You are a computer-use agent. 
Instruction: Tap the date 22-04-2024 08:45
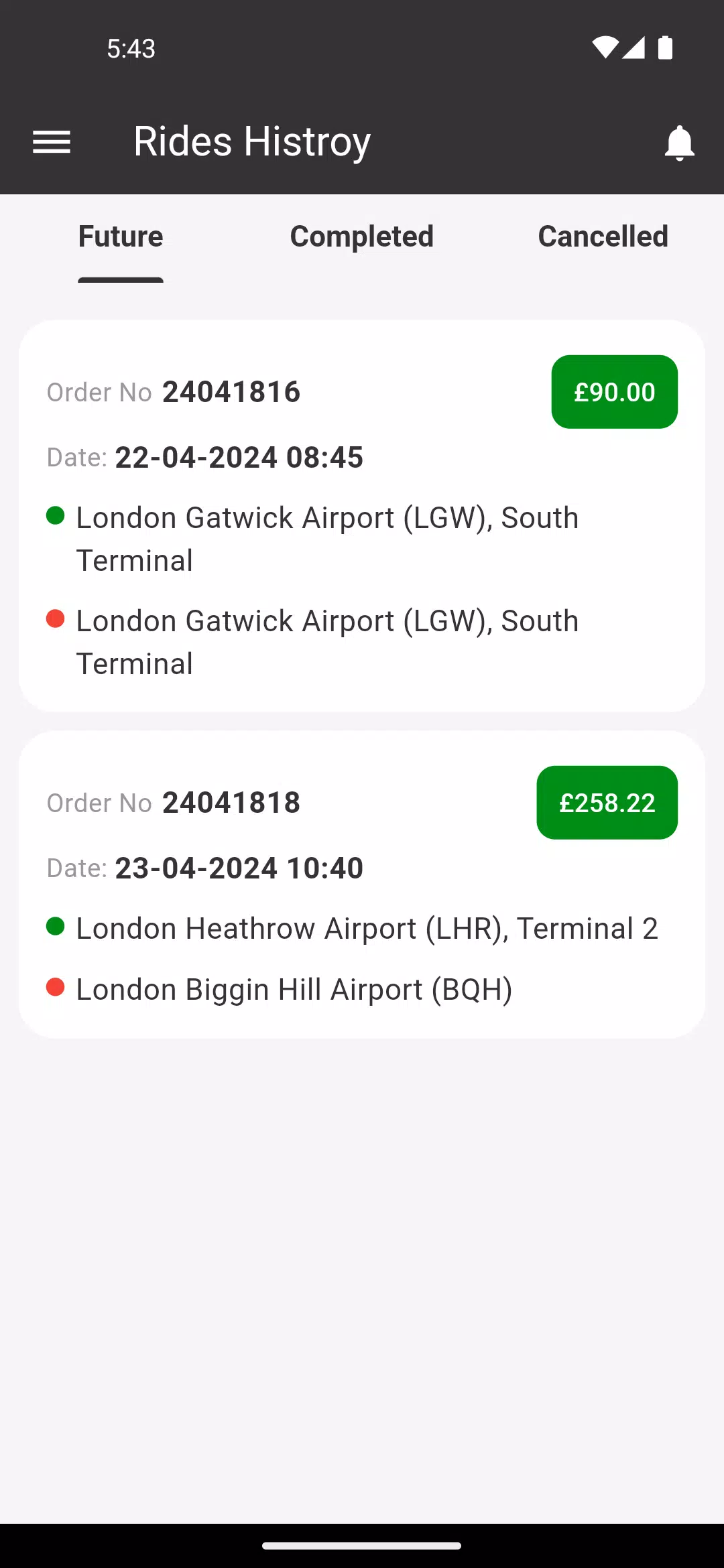(x=239, y=458)
